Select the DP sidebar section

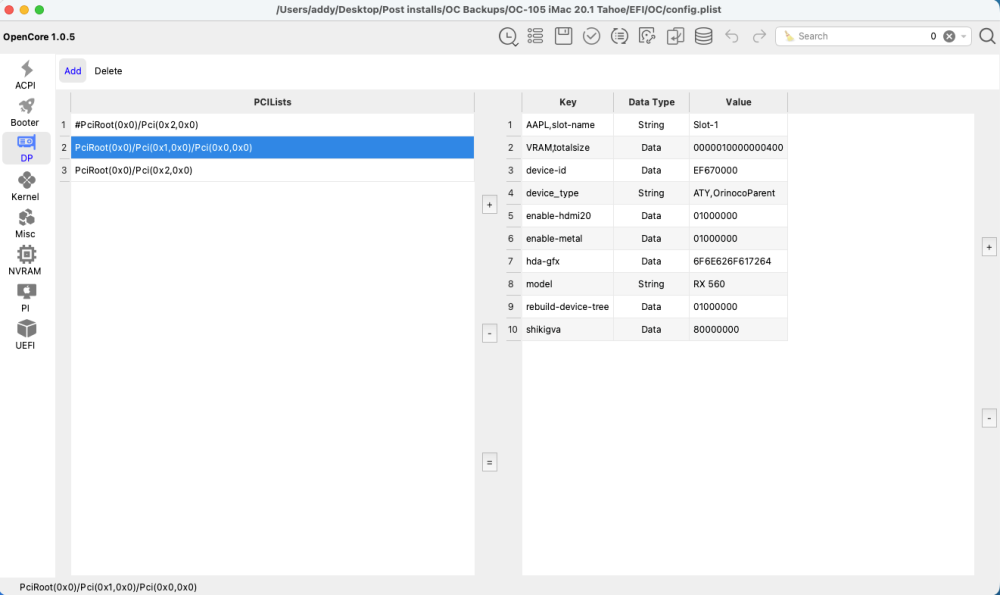tap(26, 149)
